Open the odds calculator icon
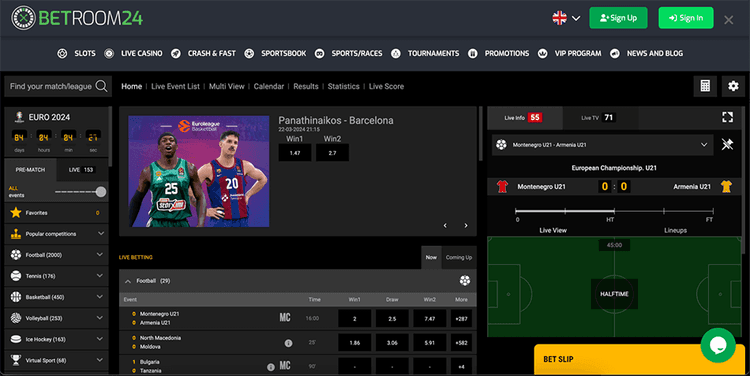This screenshot has height=376, width=750. pos(705,86)
